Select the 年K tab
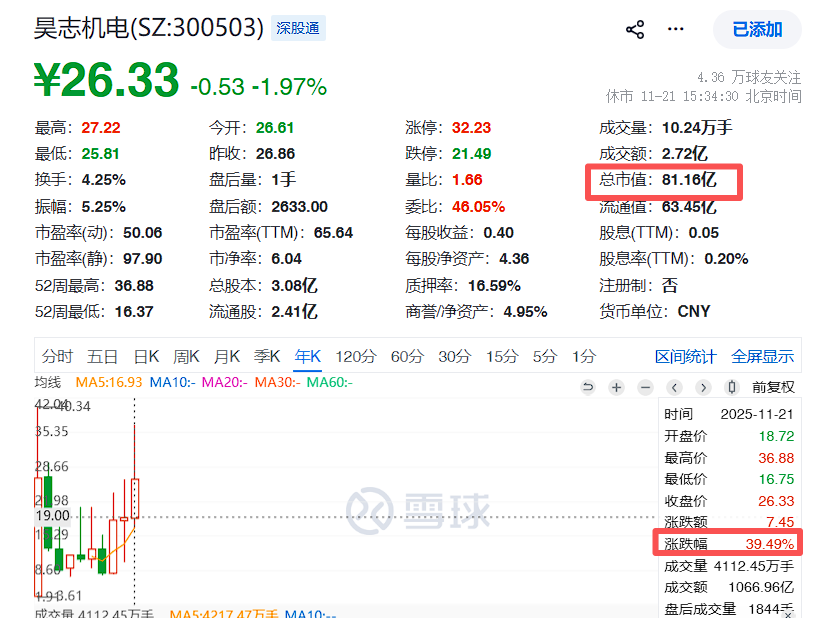This screenshot has width=822, height=618. tap(308, 357)
